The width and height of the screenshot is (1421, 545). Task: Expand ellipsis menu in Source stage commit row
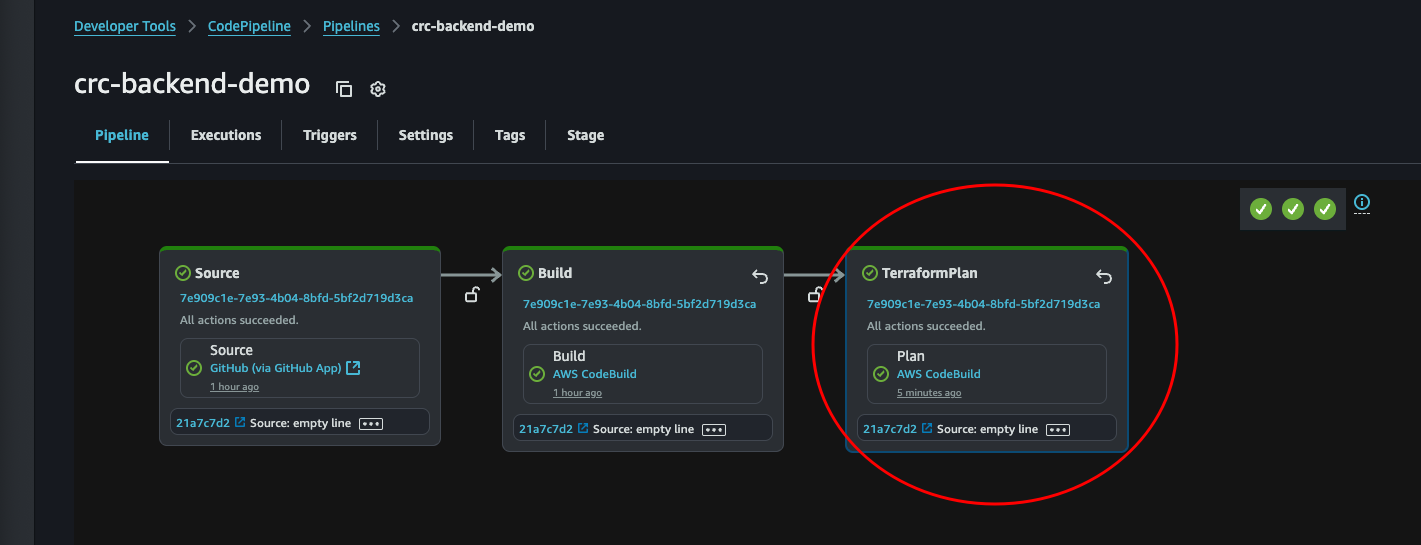pos(371,424)
